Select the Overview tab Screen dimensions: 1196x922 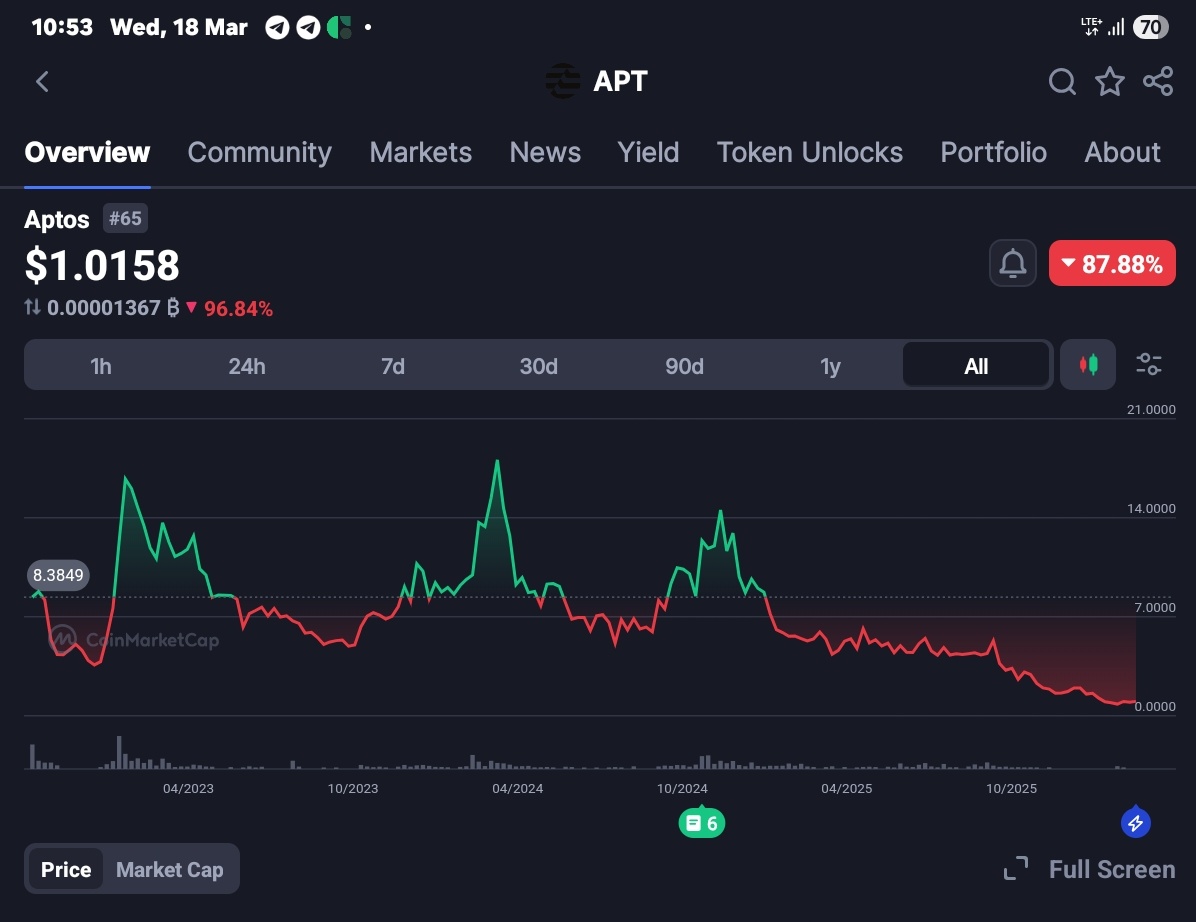pos(87,153)
